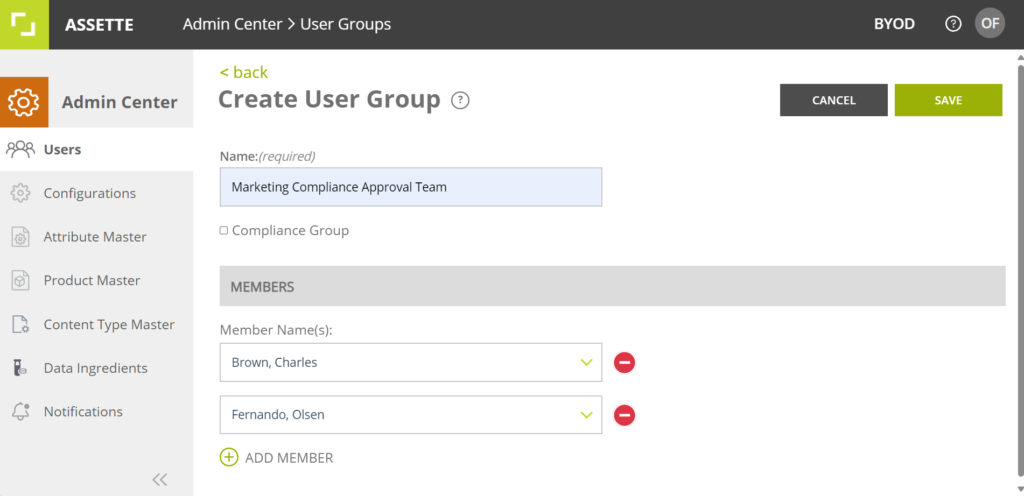This screenshot has width=1024, height=496.
Task: Click the Attribute Master document icon
Action: tap(20, 237)
